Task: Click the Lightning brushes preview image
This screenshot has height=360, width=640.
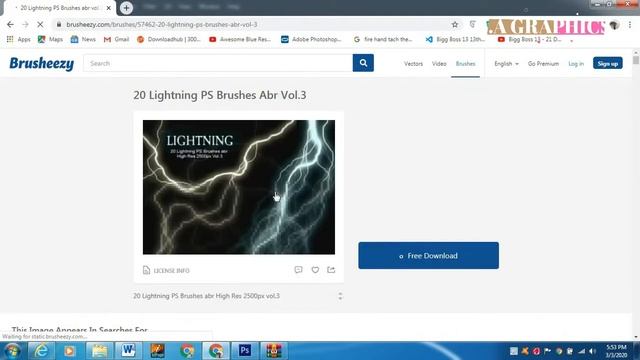Action: click(x=239, y=187)
